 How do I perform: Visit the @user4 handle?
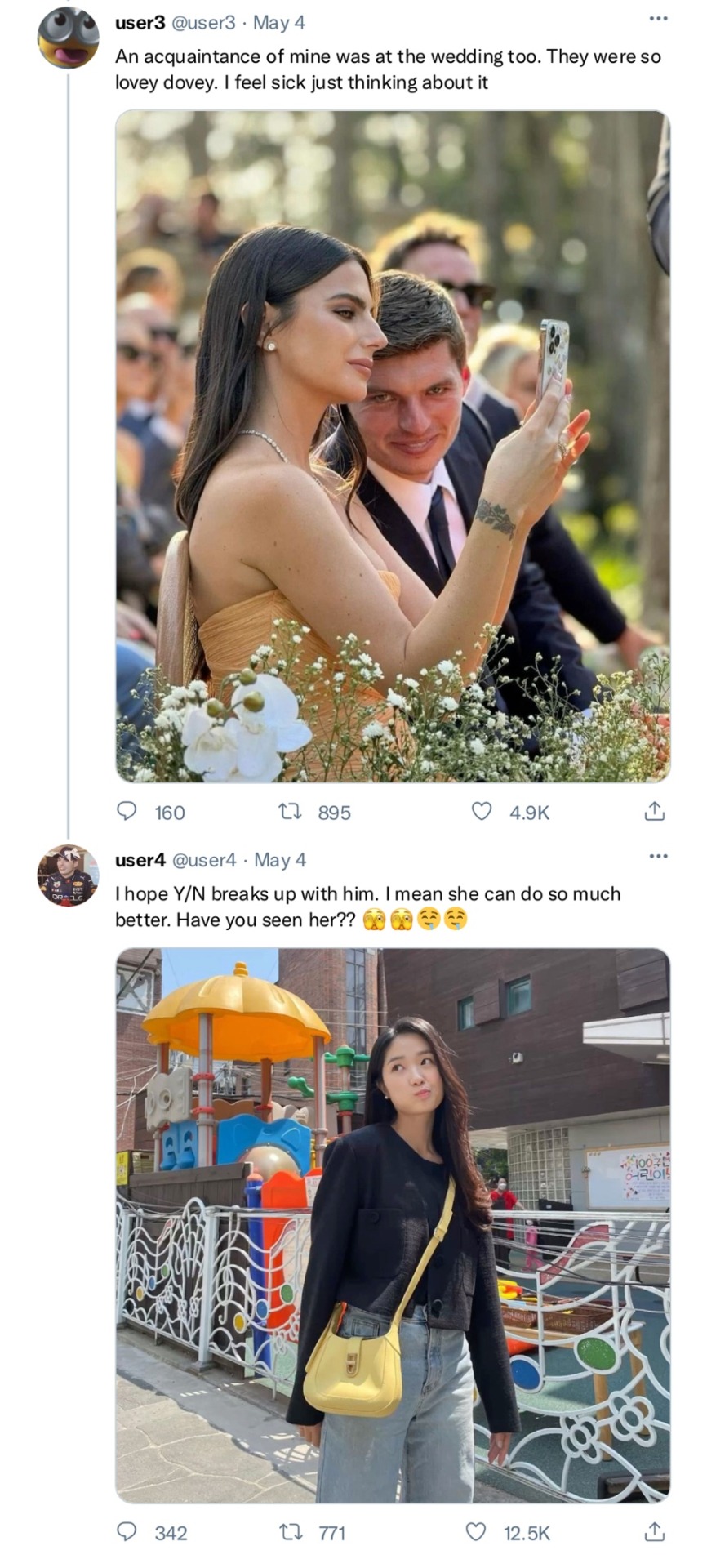[x=203, y=860]
